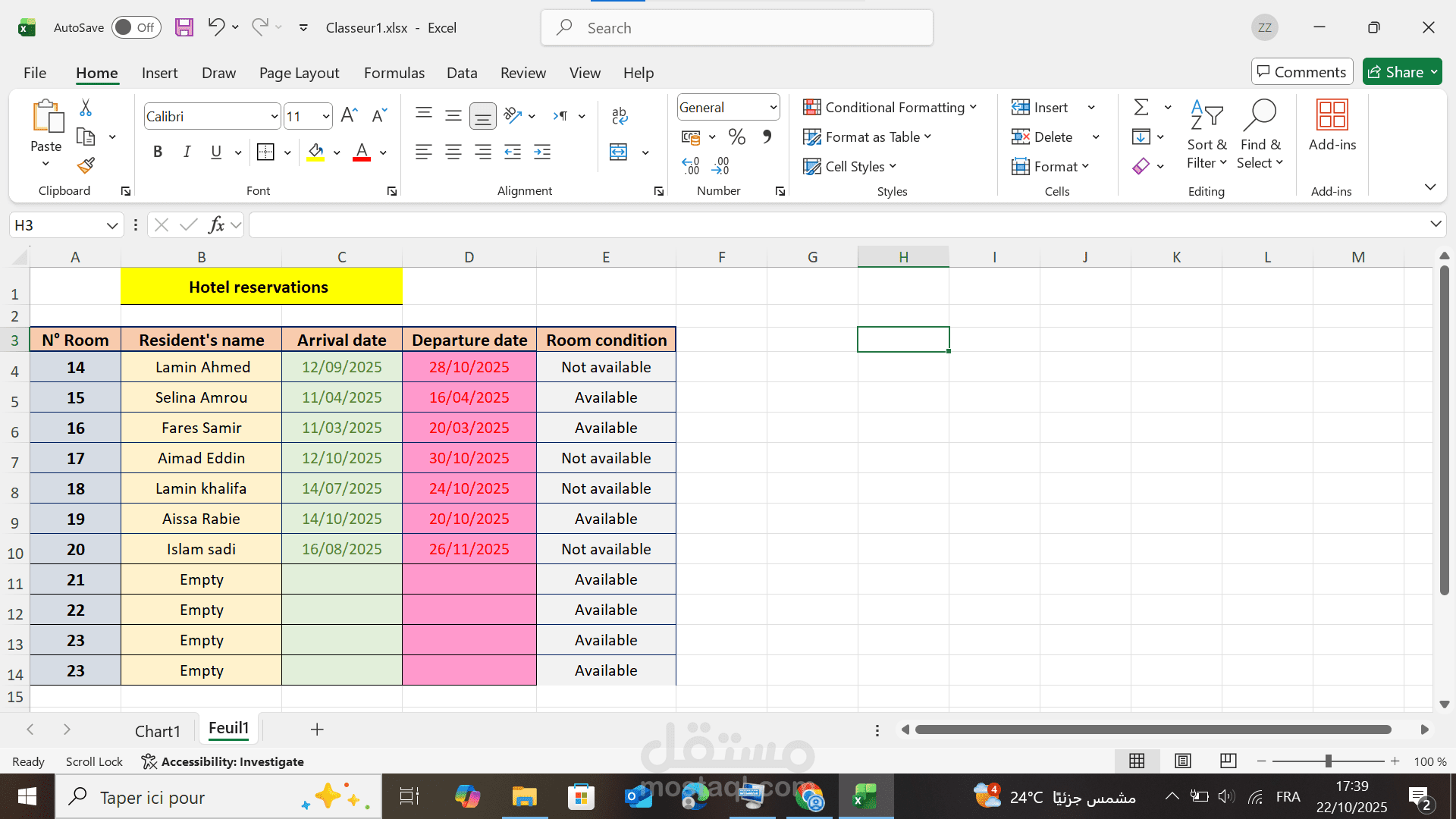Increase font size with the larger A icon
Screen dimensions: 1456x819
tap(349, 115)
